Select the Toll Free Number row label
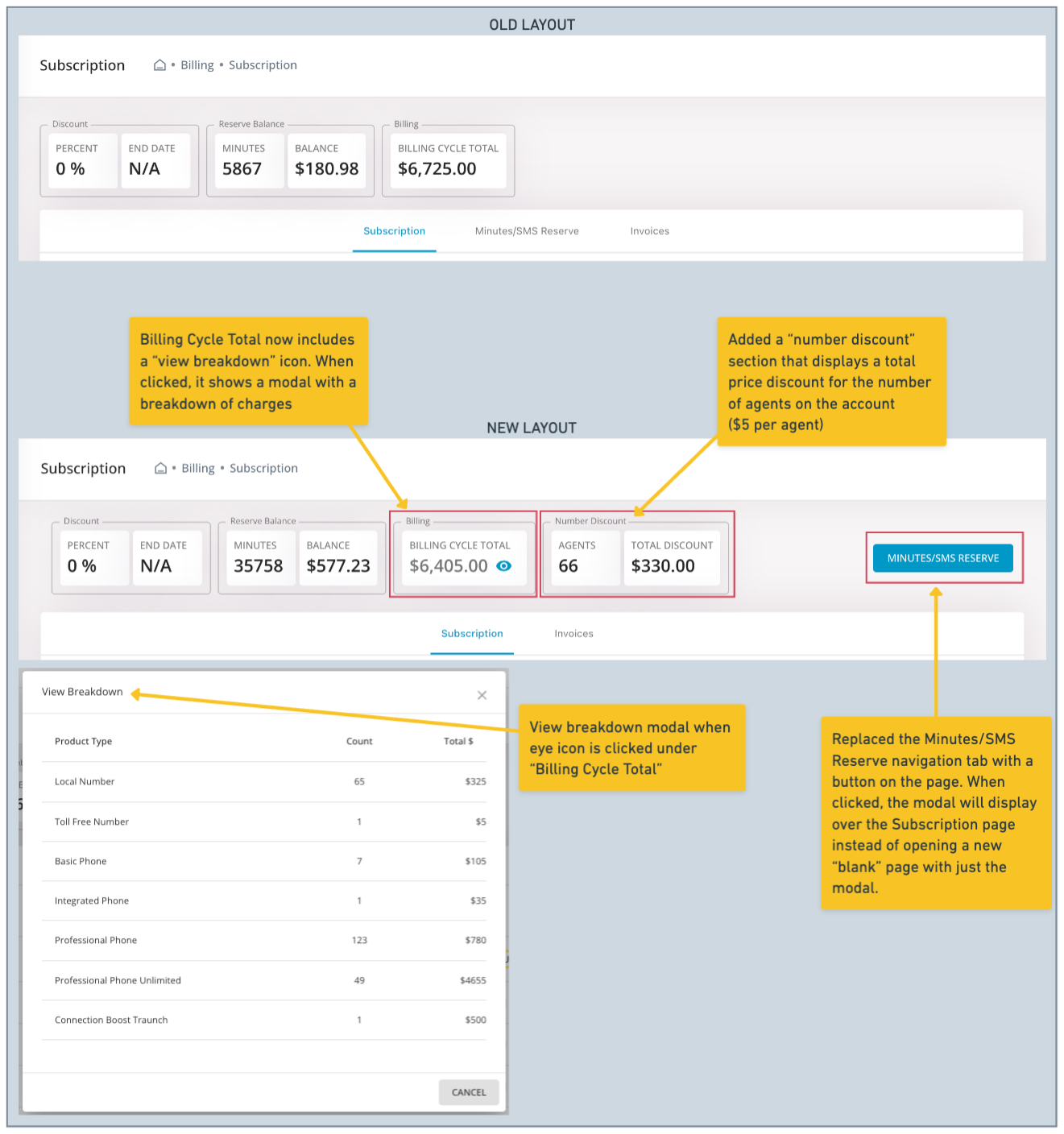This screenshot has width=1064, height=1134. (x=92, y=822)
